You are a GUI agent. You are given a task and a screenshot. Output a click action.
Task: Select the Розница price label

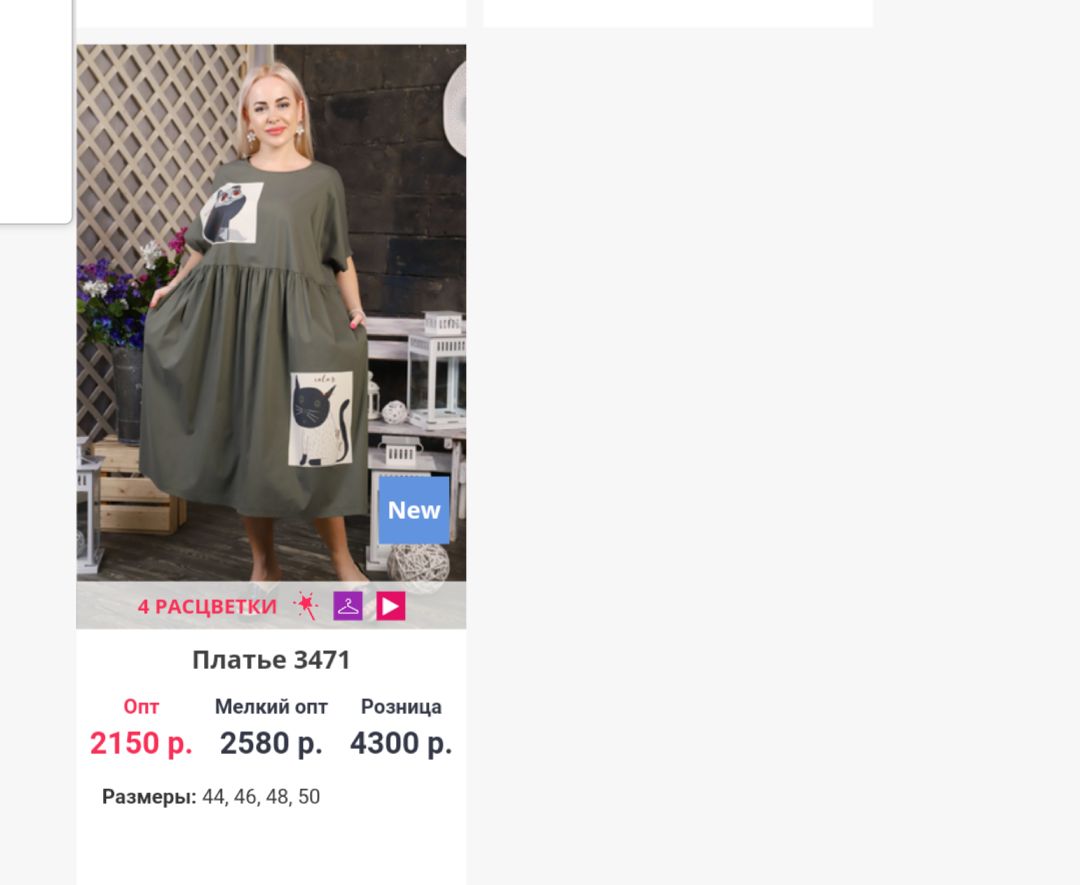(402, 707)
